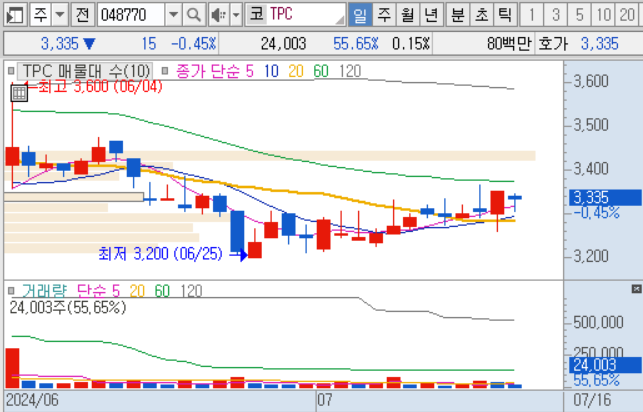Click the 80백만 trading value text
This screenshot has height=412, width=643.
point(509,43)
